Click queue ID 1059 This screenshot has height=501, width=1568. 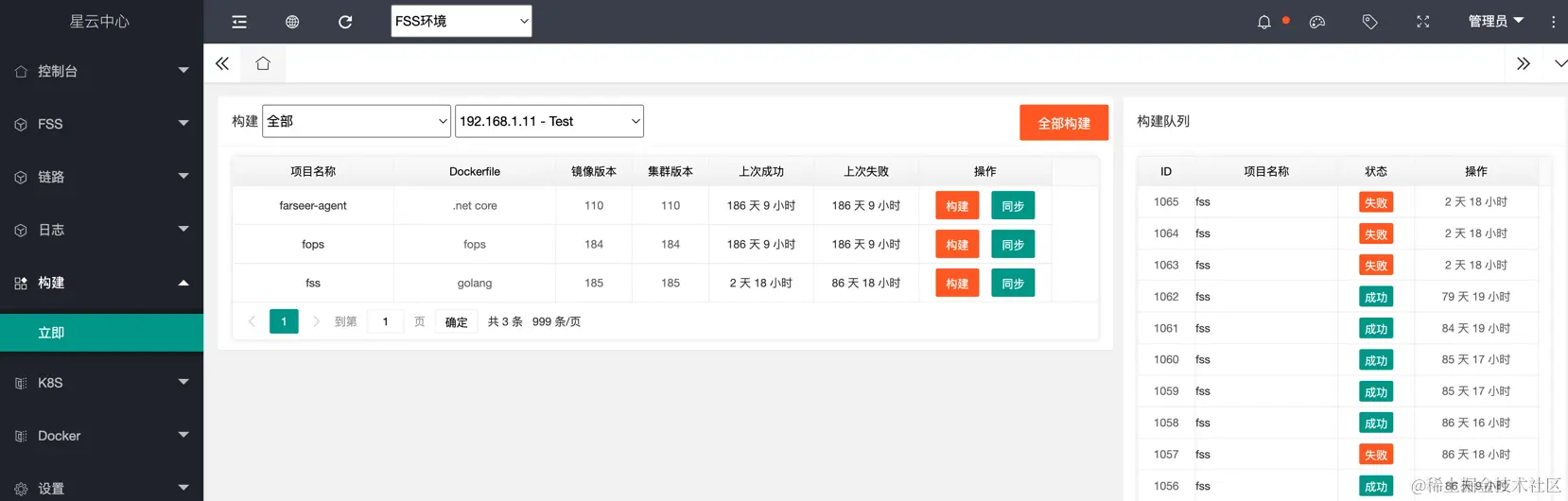1166,390
